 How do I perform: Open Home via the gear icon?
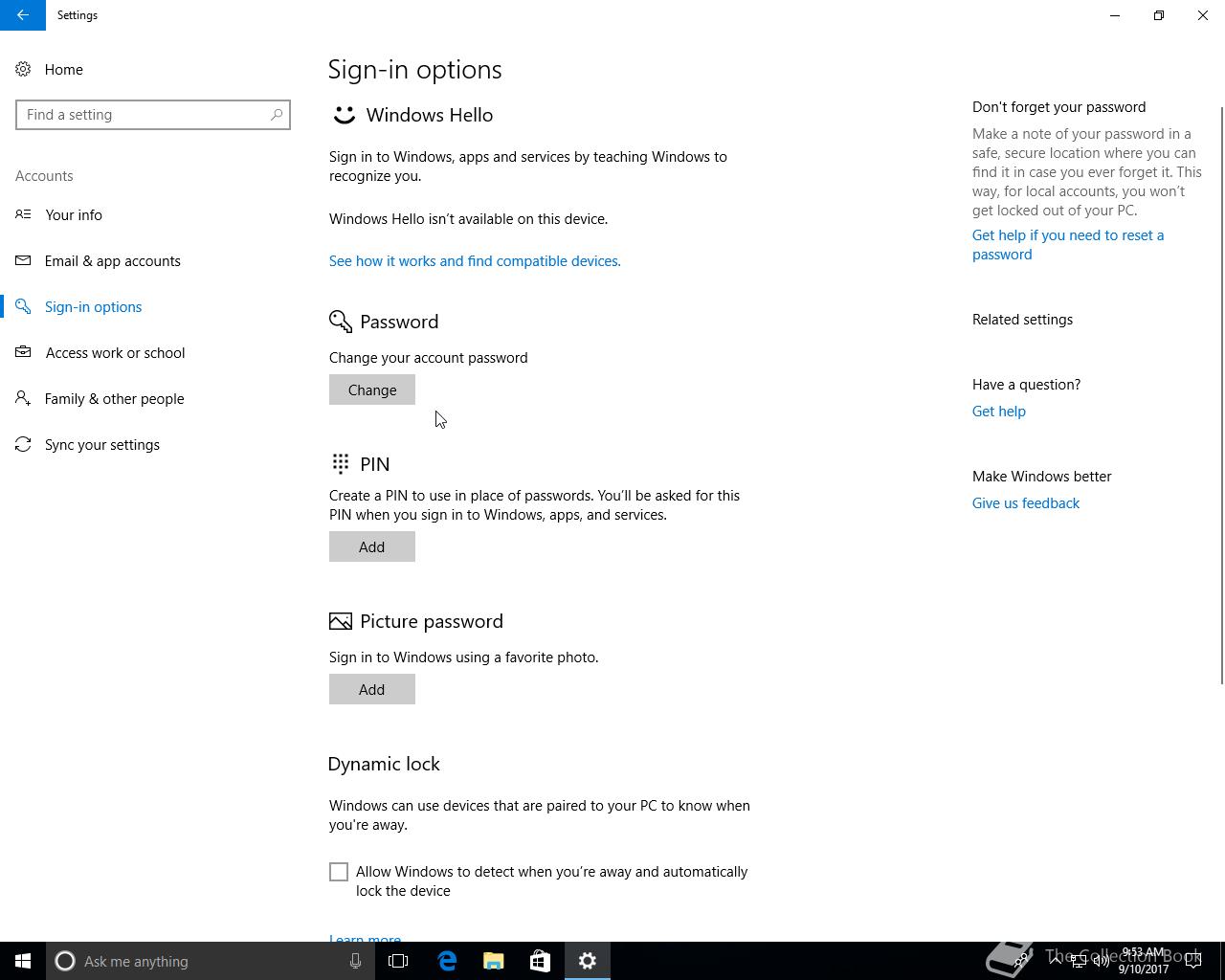point(23,70)
